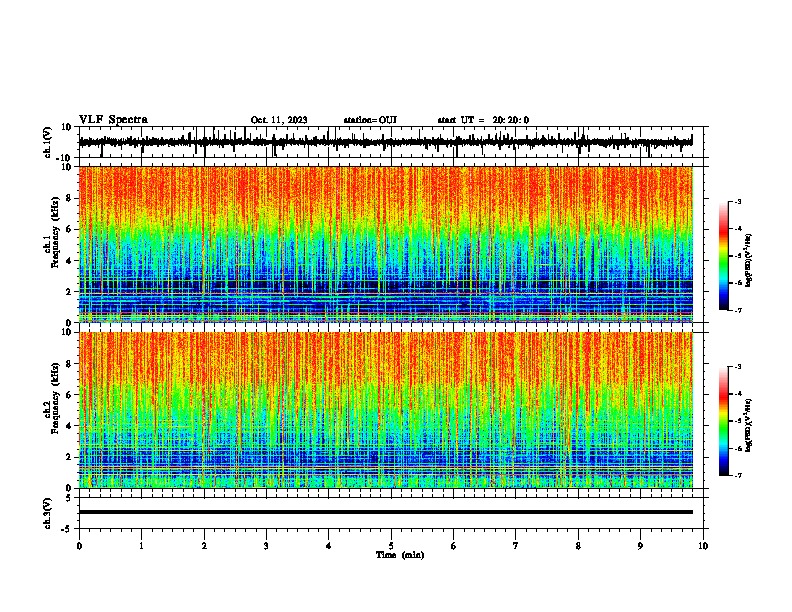Click the "4" kHz tick of ch.1 spectrogram

pos(70,261)
